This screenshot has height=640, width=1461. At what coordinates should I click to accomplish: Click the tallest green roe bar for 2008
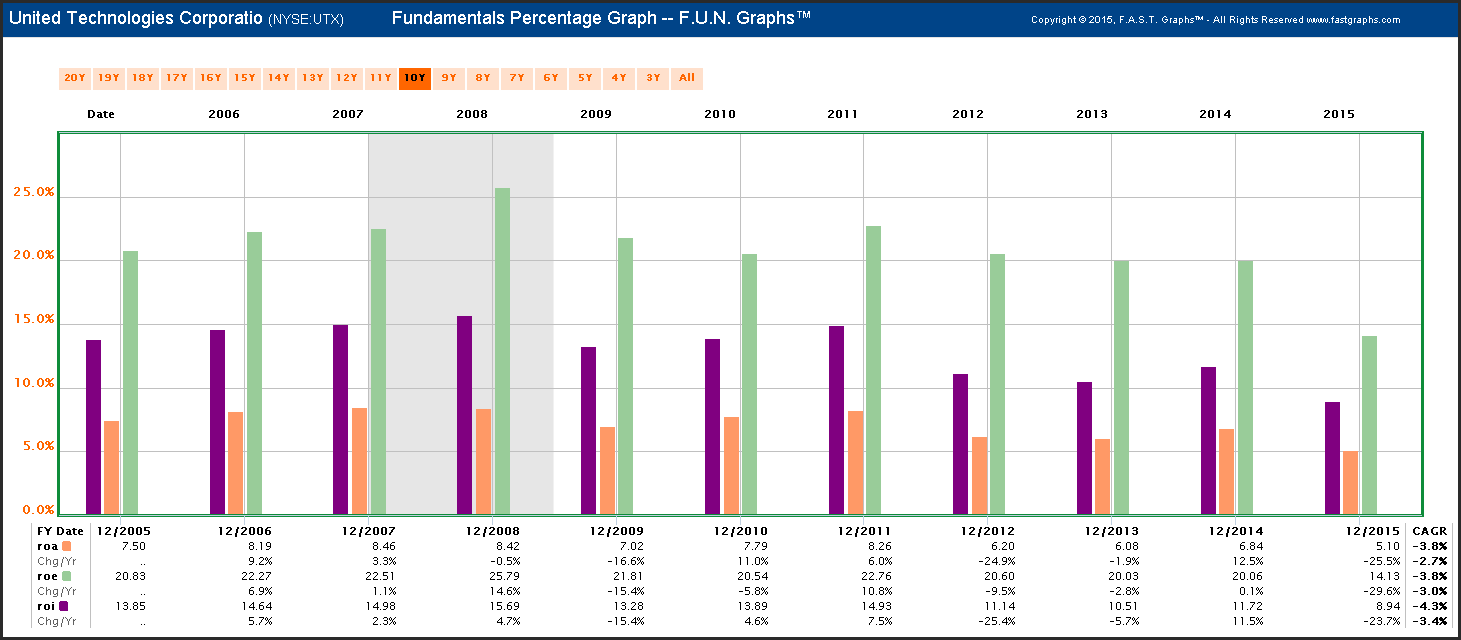[x=502, y=350]
